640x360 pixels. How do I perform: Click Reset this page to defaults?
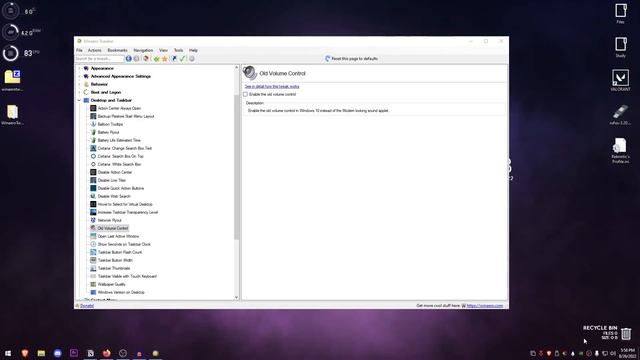pos(351,59)
